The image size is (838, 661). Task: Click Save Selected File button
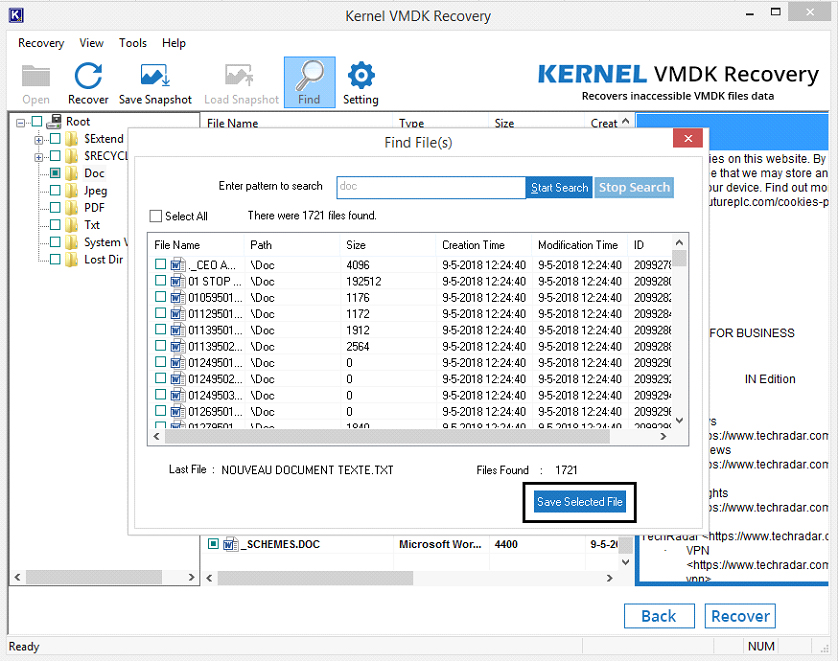point(579,502)
